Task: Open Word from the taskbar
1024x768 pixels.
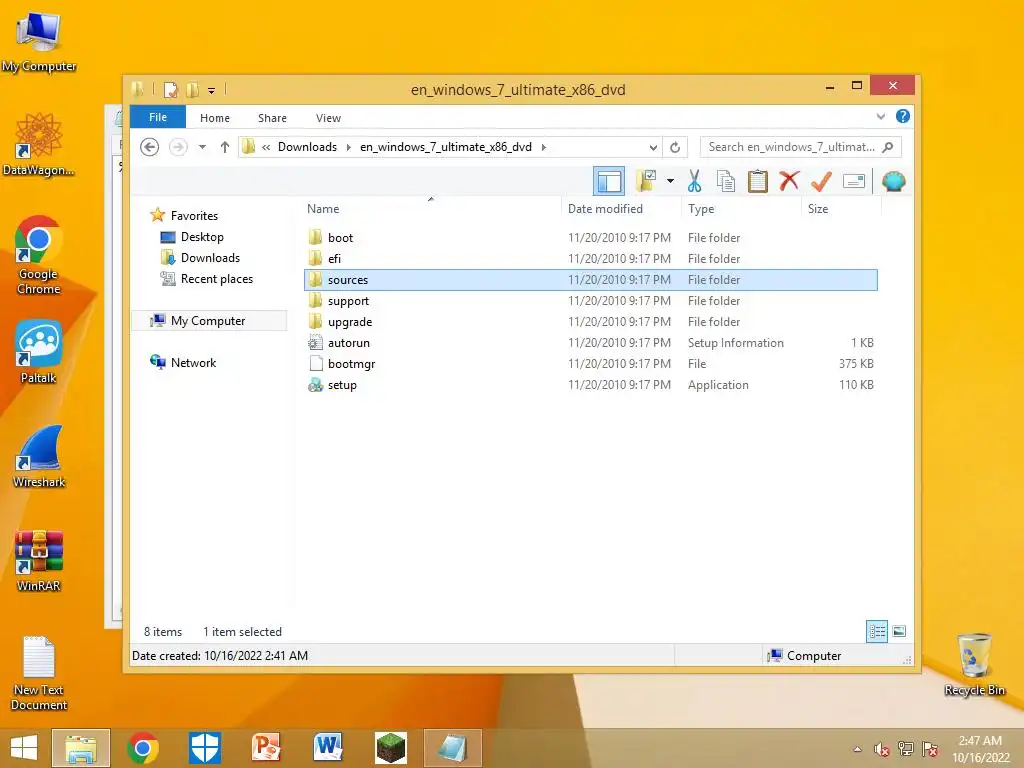Action: 328,748
